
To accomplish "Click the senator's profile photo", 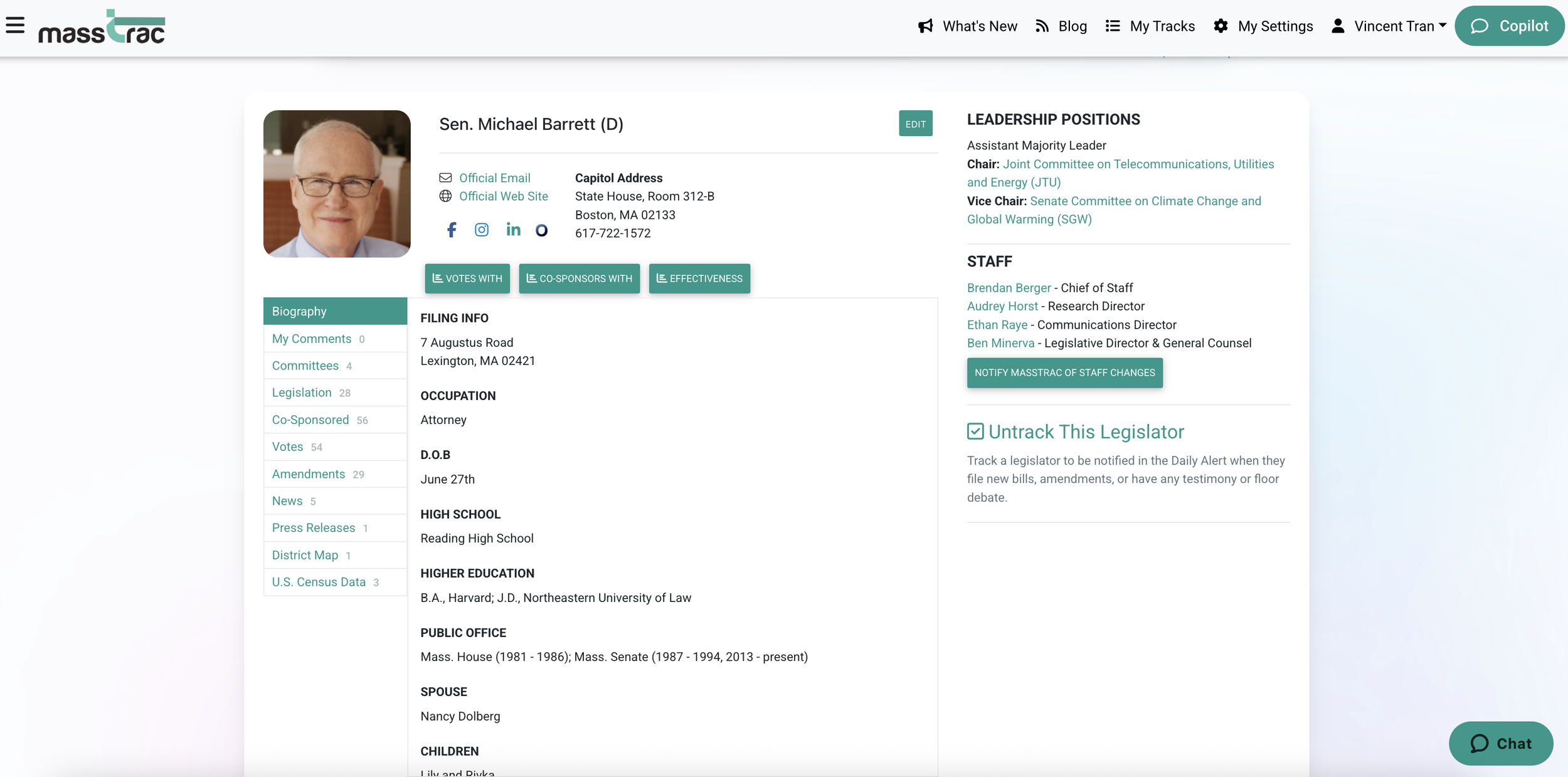I will pos(337,184).
